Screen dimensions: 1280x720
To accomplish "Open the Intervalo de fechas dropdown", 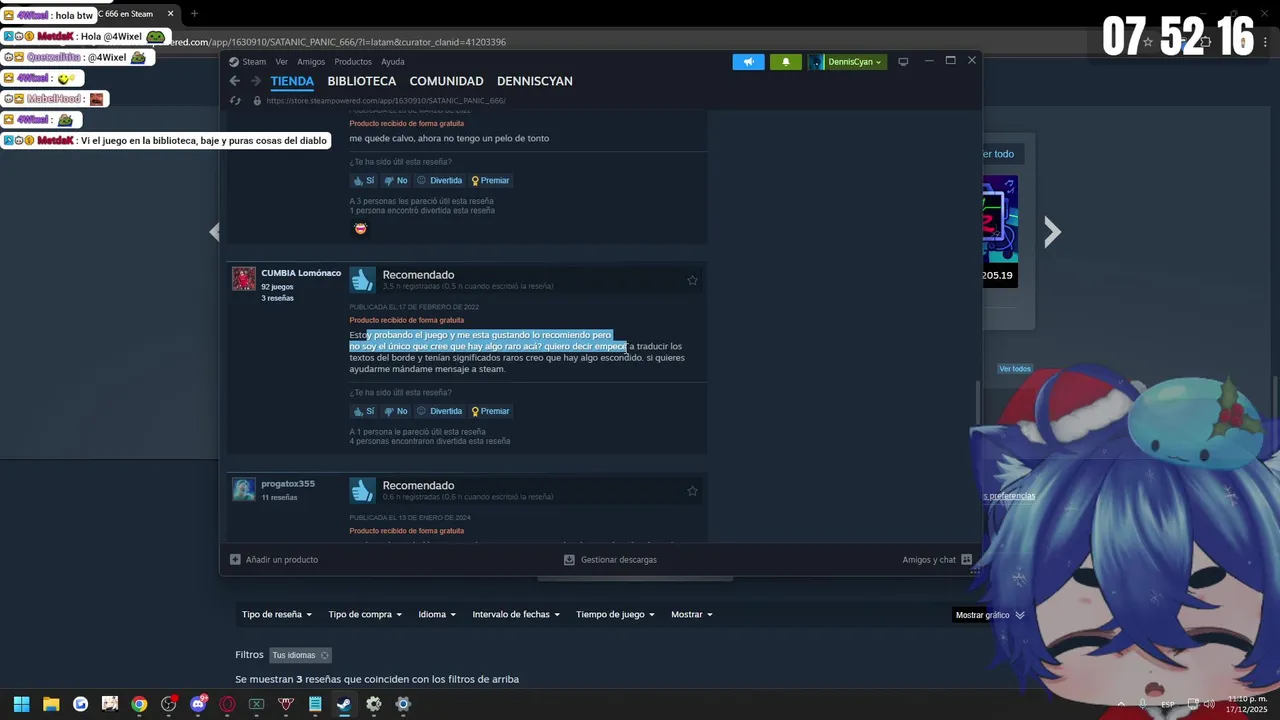I will (516, 615).
